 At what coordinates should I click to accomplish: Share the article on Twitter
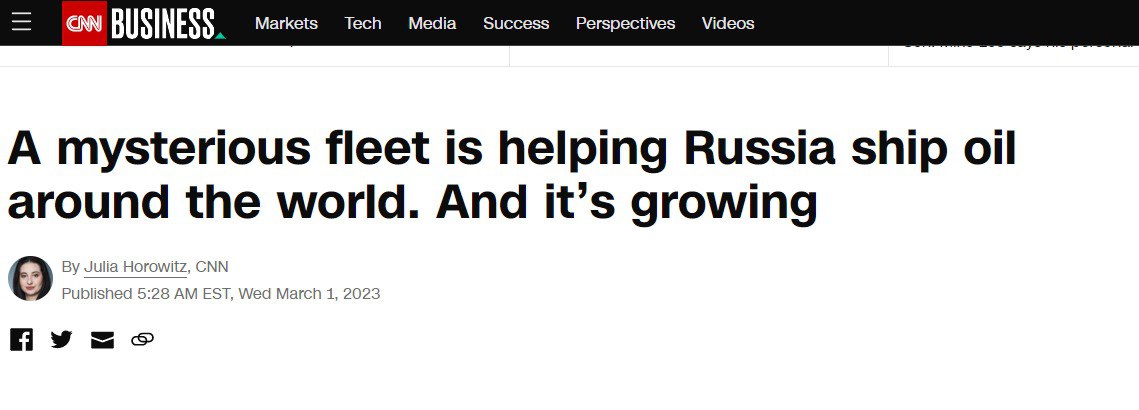(x=61, y=339)
